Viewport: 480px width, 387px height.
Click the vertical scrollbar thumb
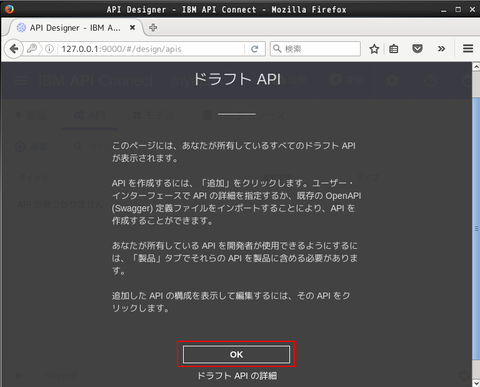point(476,229)
